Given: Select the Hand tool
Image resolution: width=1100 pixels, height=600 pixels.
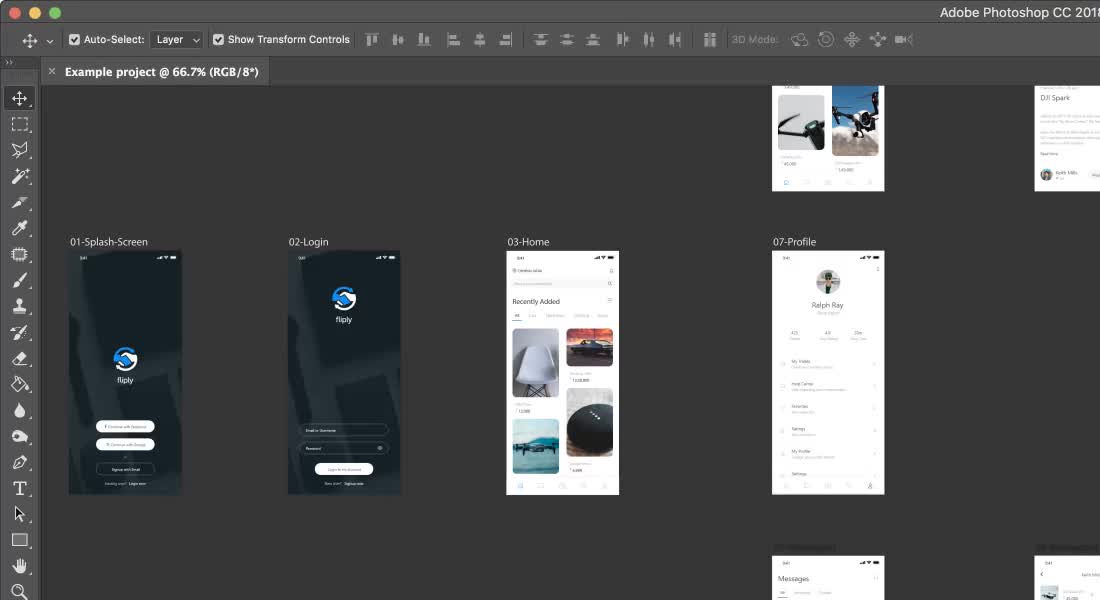Looking at the screenshot, I should click(21, 566).
